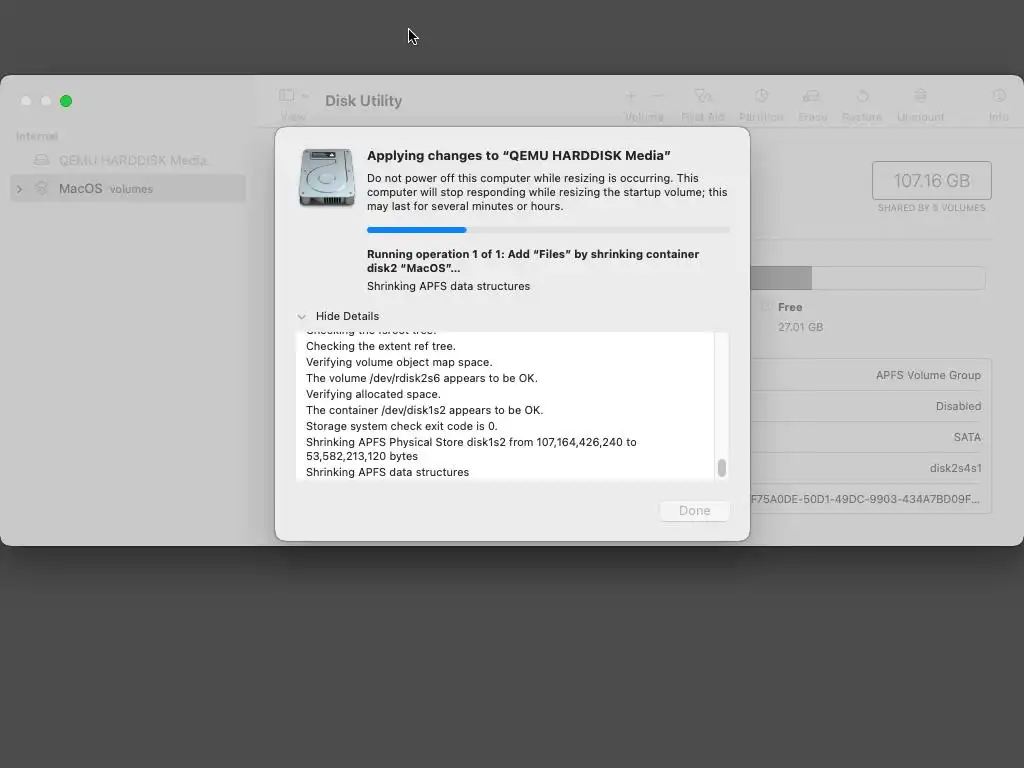Open the Partition toolbar tool
Viewport: 1024px width, 768px height.
coord(761,96)
